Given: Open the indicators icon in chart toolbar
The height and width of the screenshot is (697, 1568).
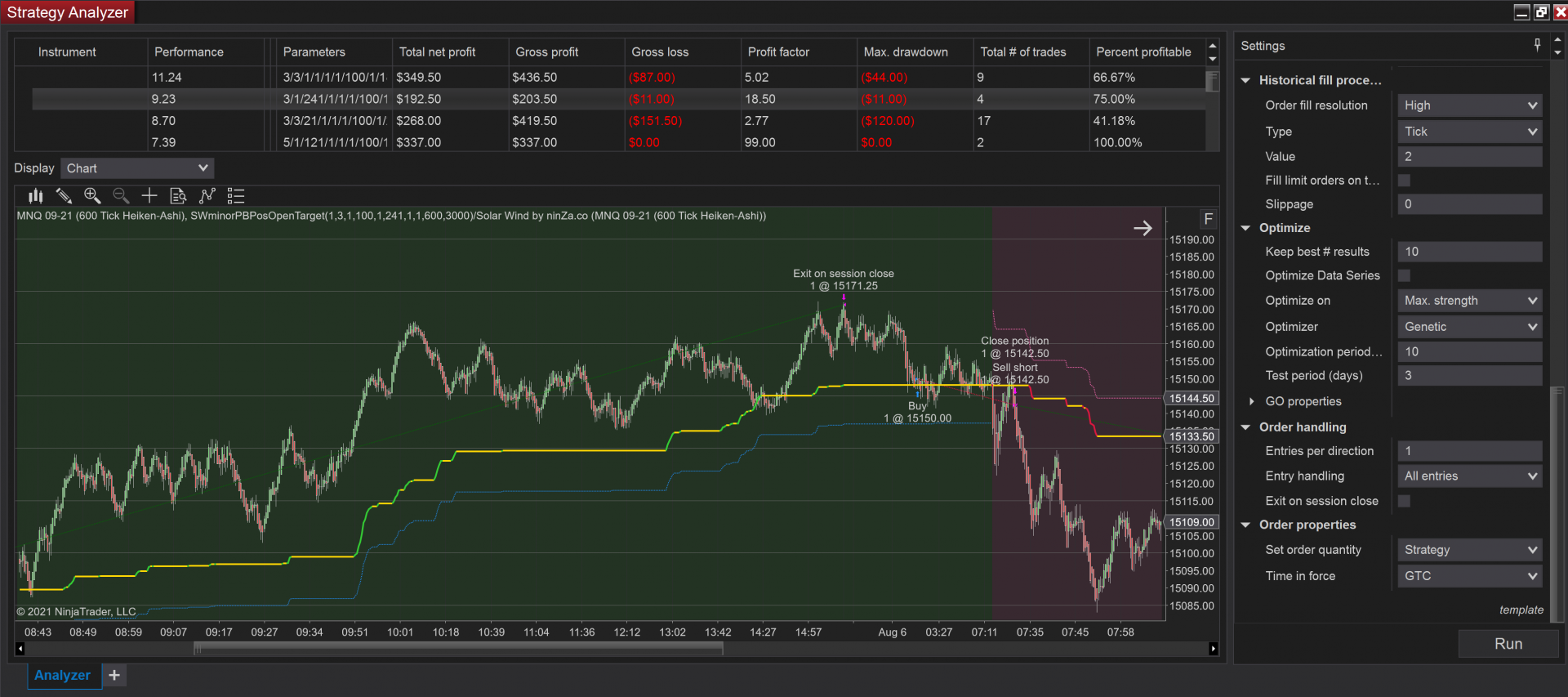Looking at the screenshot, I should (x=207, y=196).
